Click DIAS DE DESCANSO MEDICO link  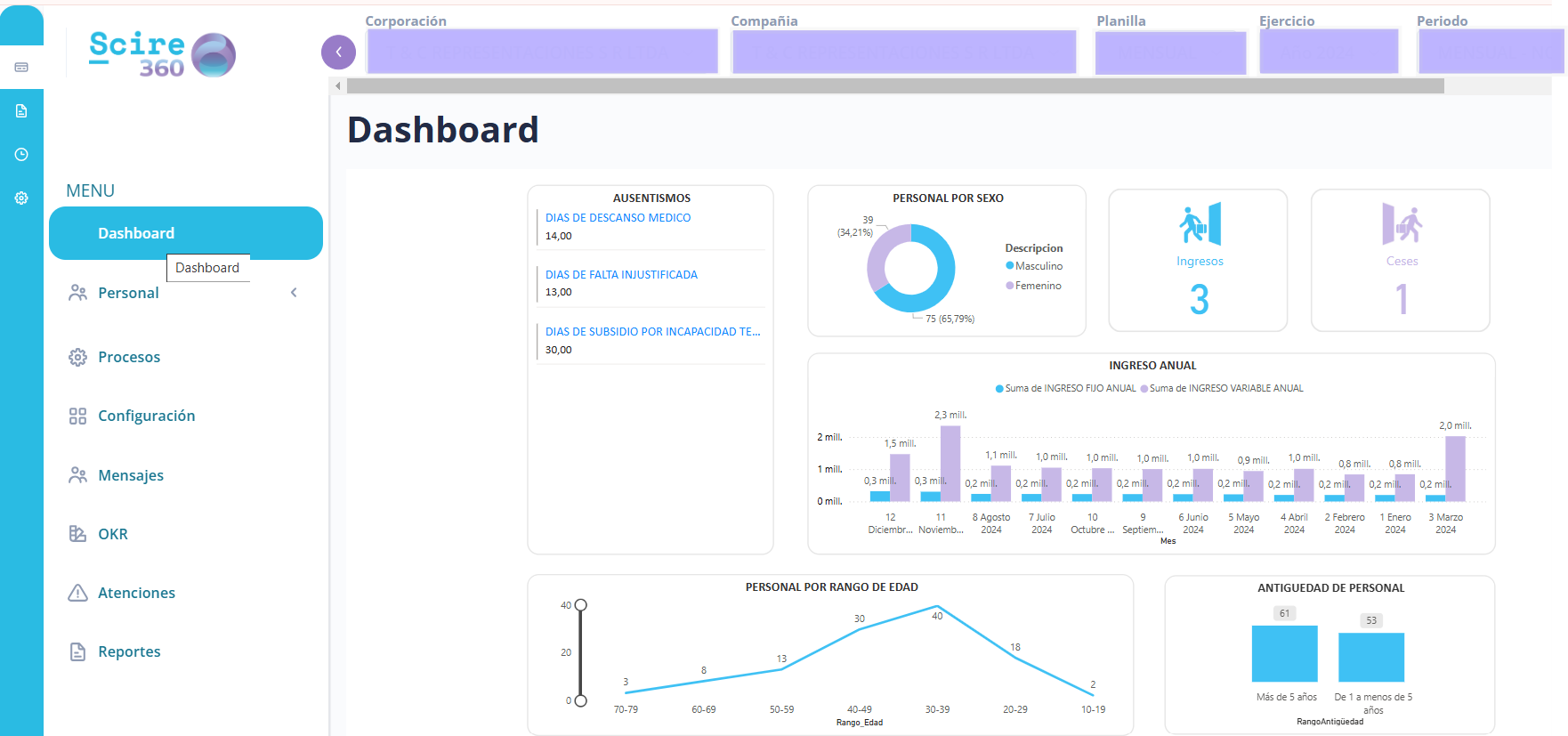[618, 218]
